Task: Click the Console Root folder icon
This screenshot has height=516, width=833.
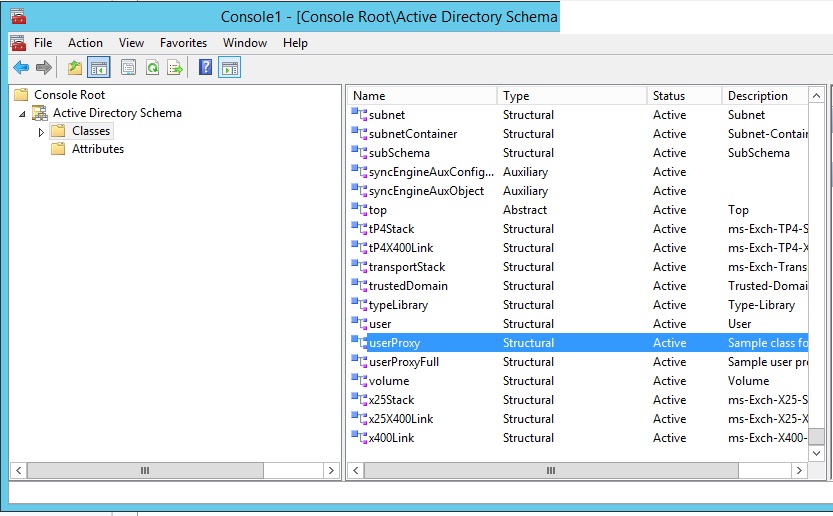Action: click(x=21, y=95)
